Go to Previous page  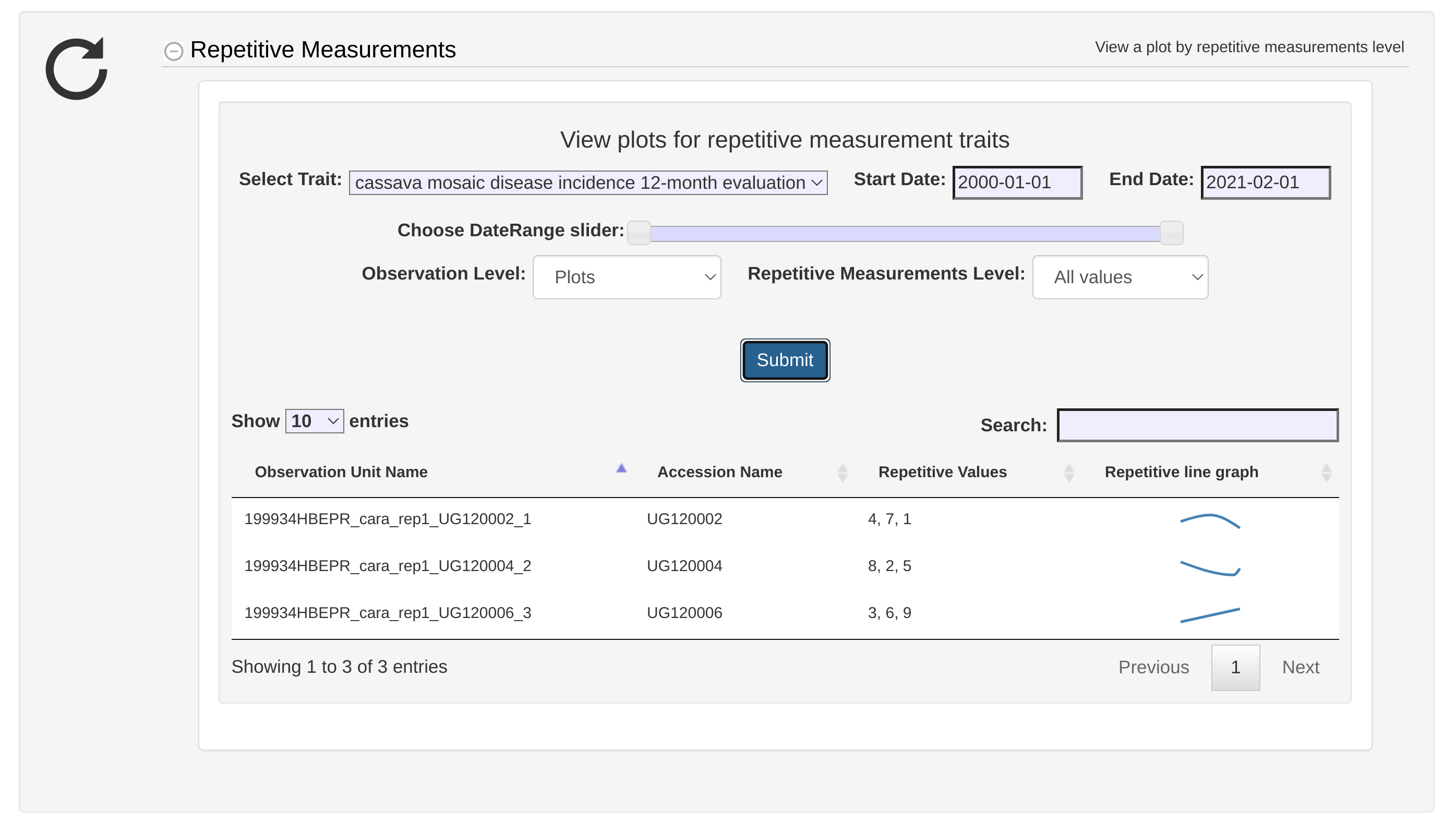pyautogui.click(x=1153, y=667)
